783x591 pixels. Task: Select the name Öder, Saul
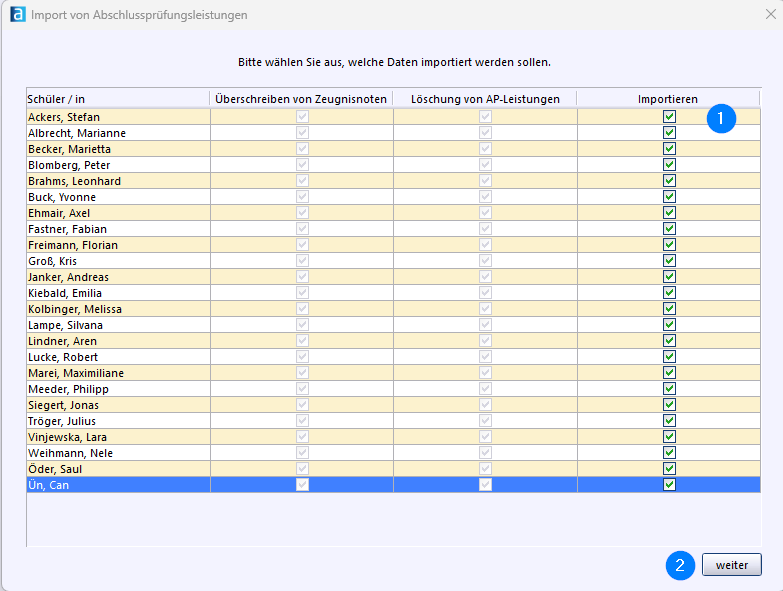(x=55, y=469)
